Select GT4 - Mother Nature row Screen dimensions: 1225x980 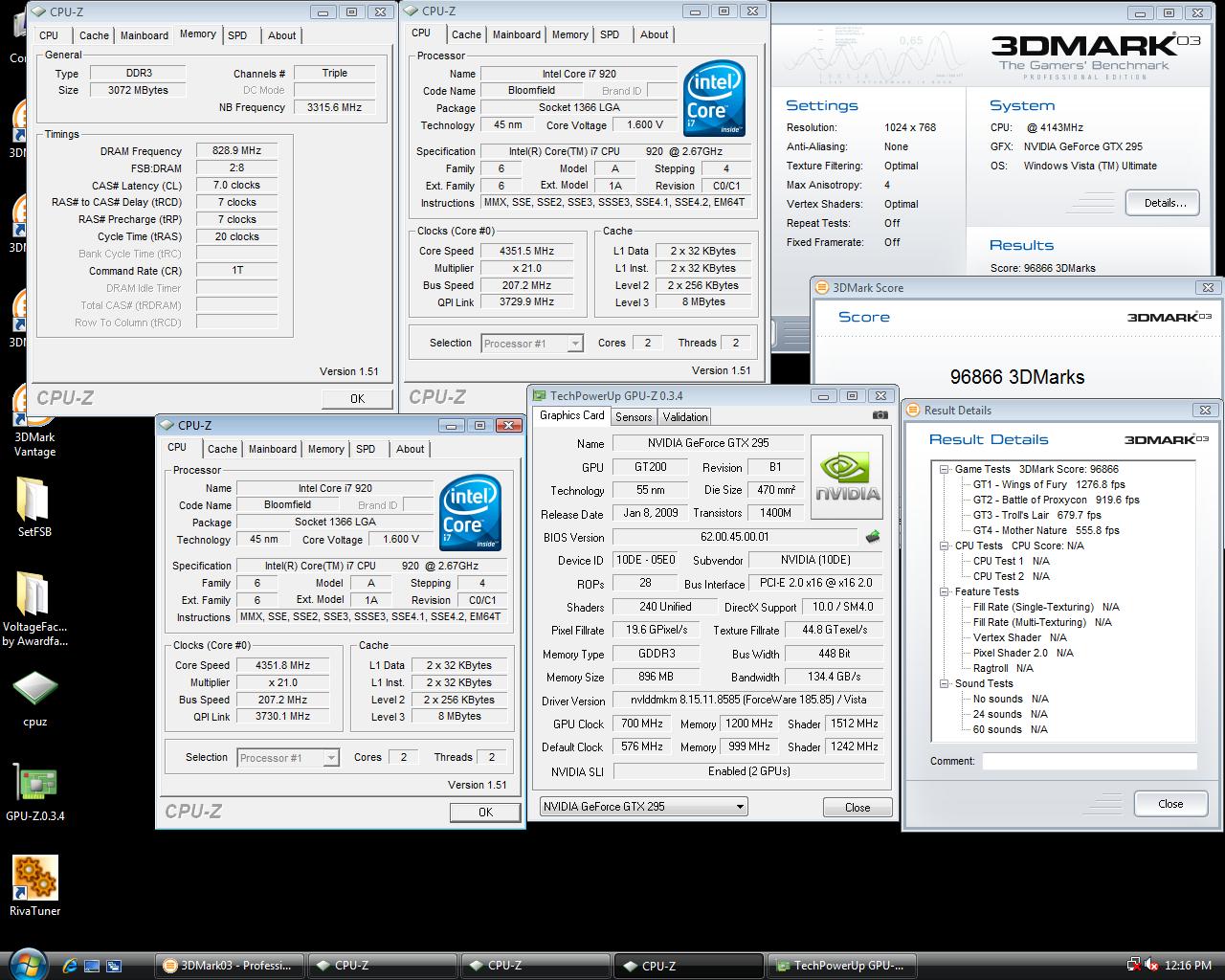pos(1046,530)
